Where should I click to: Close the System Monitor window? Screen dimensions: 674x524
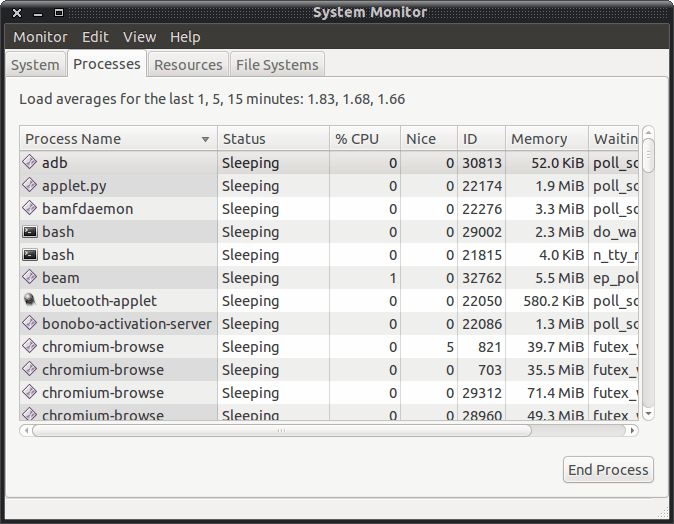pyautogui.click(x=17, y=12)
